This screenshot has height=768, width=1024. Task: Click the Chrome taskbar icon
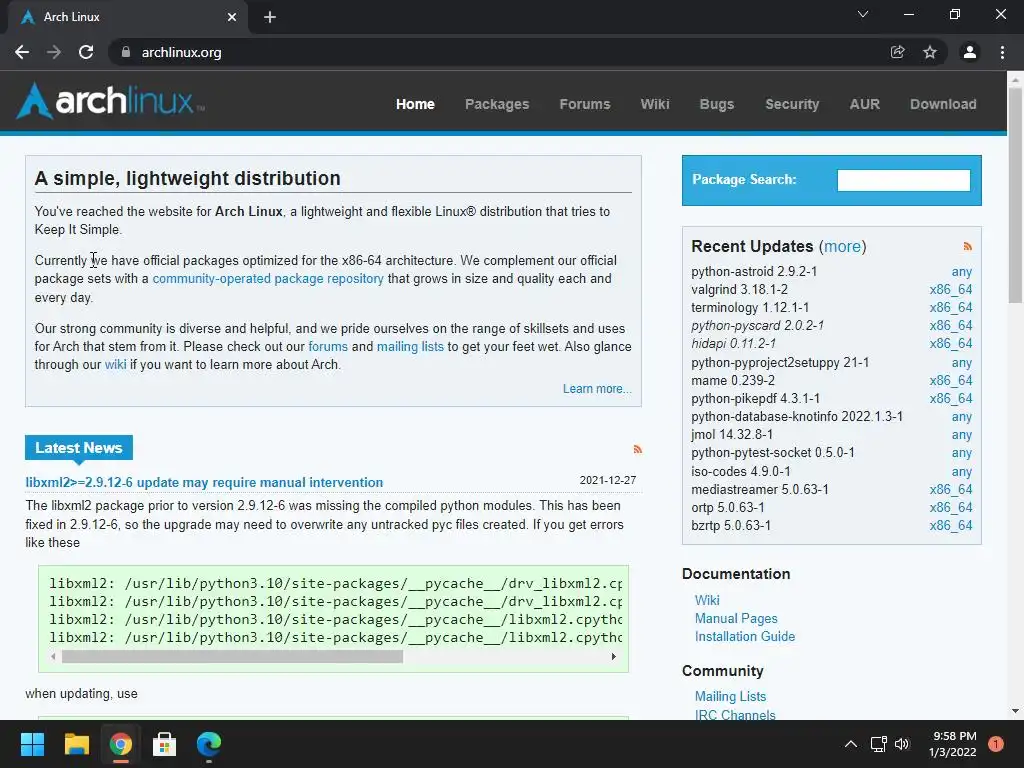[x=121, y=744]
